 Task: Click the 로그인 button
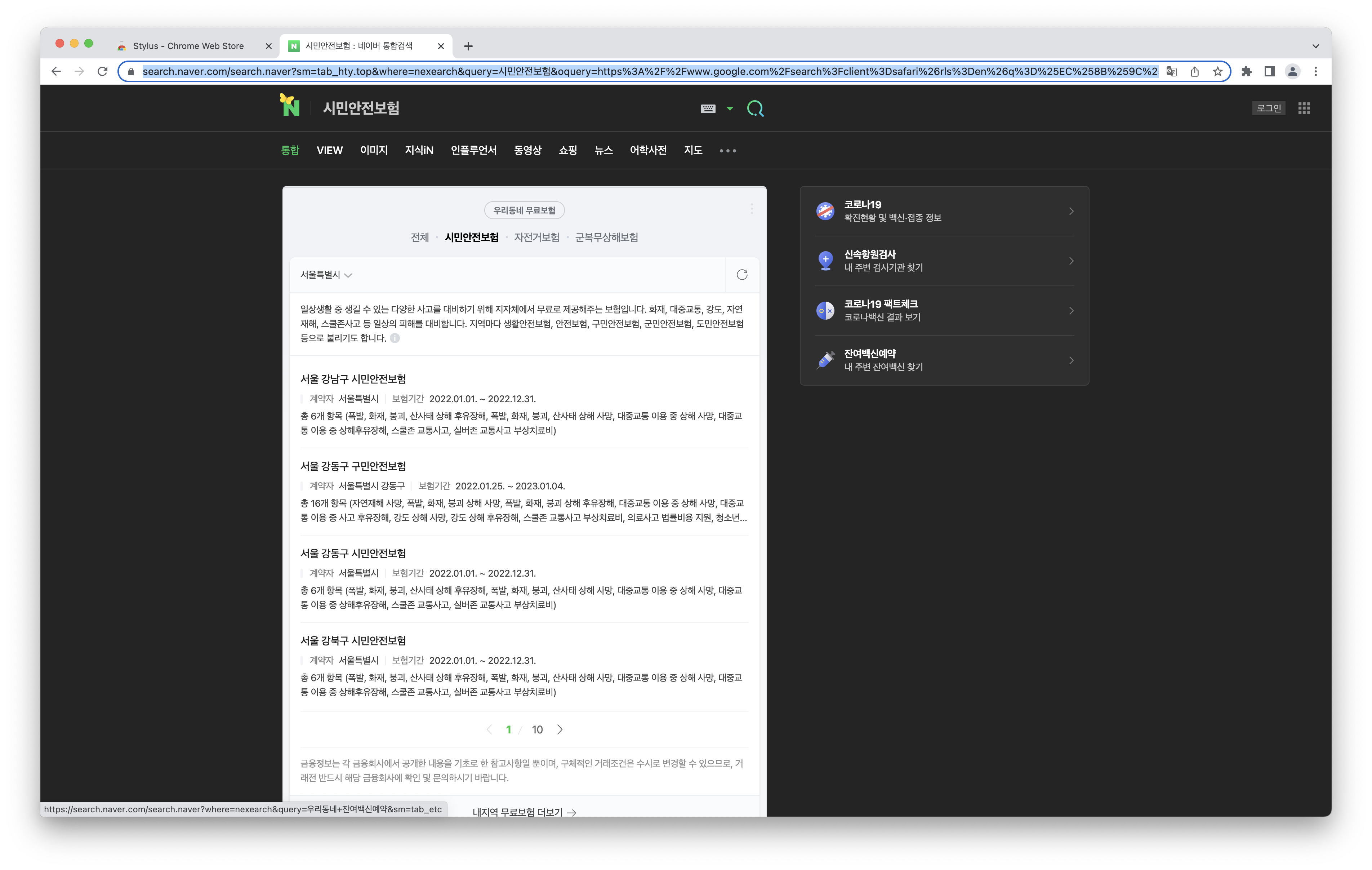(x=1268, y=108)
